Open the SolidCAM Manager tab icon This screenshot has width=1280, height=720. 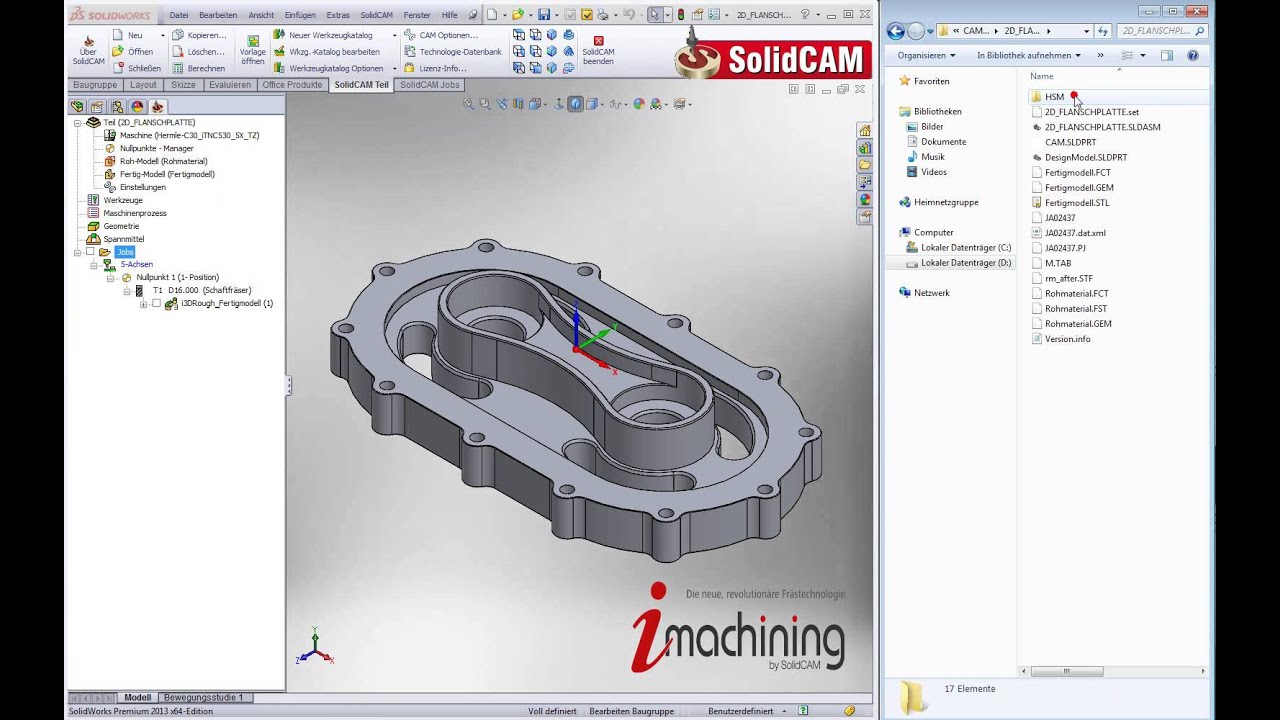157,106
